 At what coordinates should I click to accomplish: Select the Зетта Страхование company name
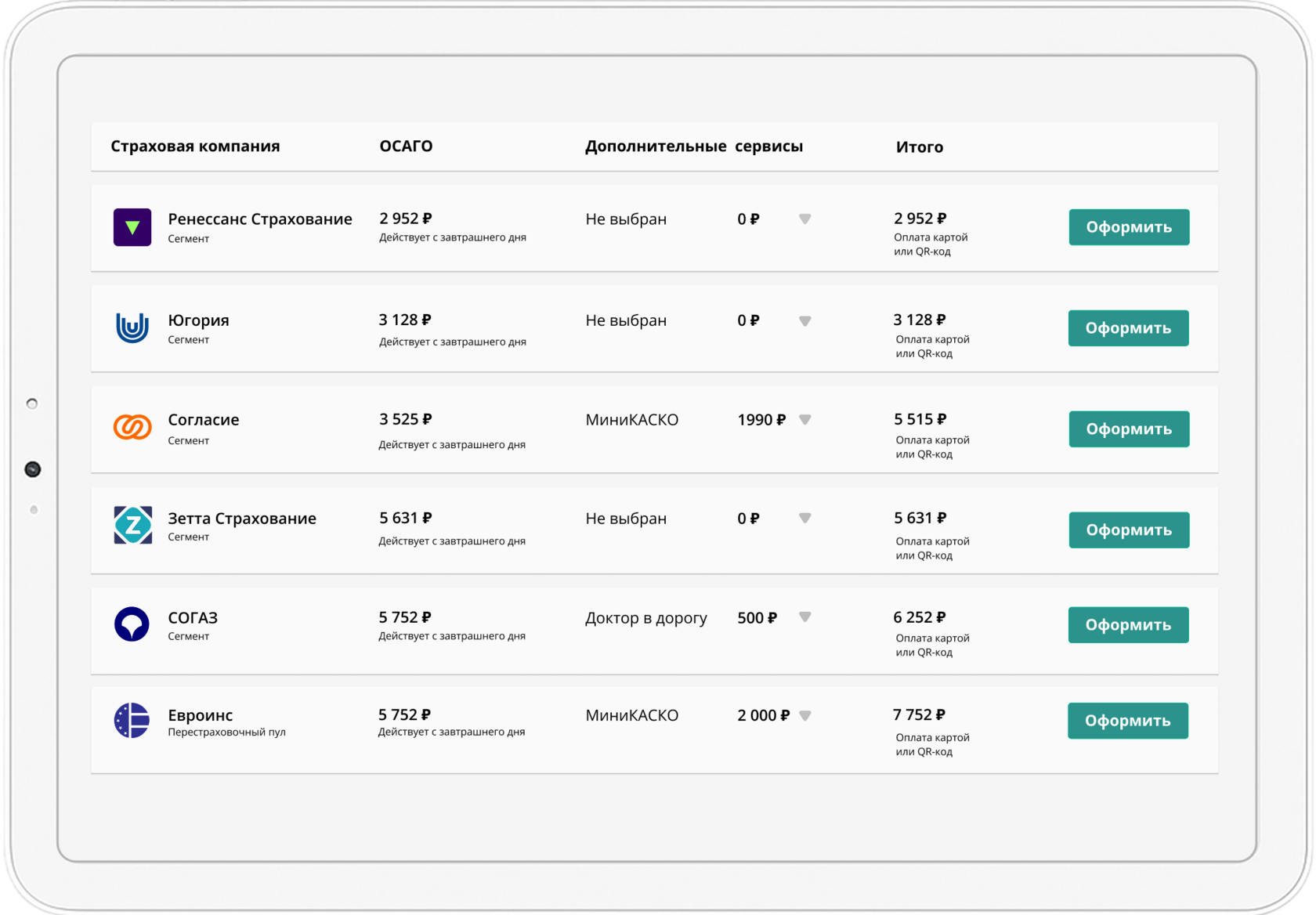point(242,519)
